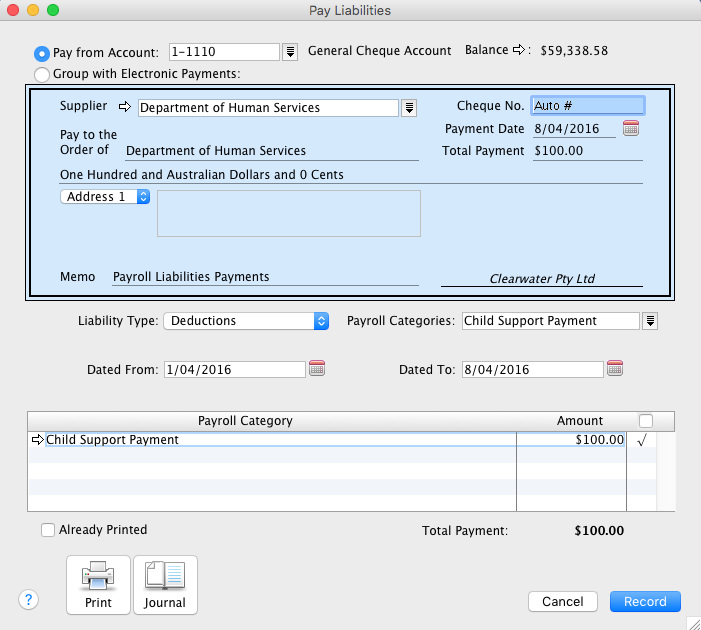The image size is (701, 630).
Task: Tick the Already Printed checkbox
Action: pyautogui.click(x=48, y=530)
